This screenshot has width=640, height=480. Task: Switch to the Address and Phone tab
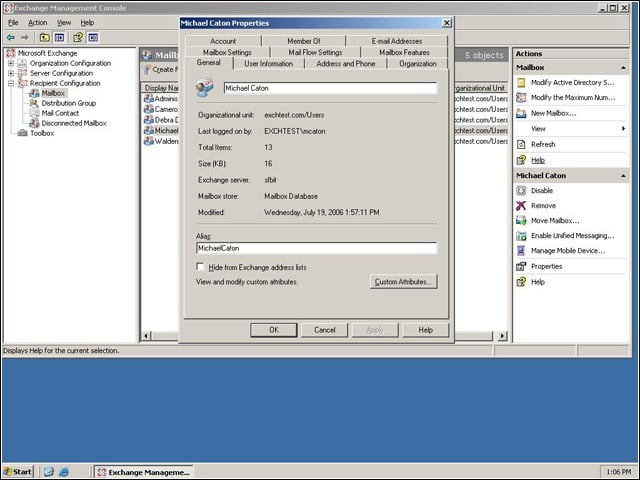coord(346,64)
